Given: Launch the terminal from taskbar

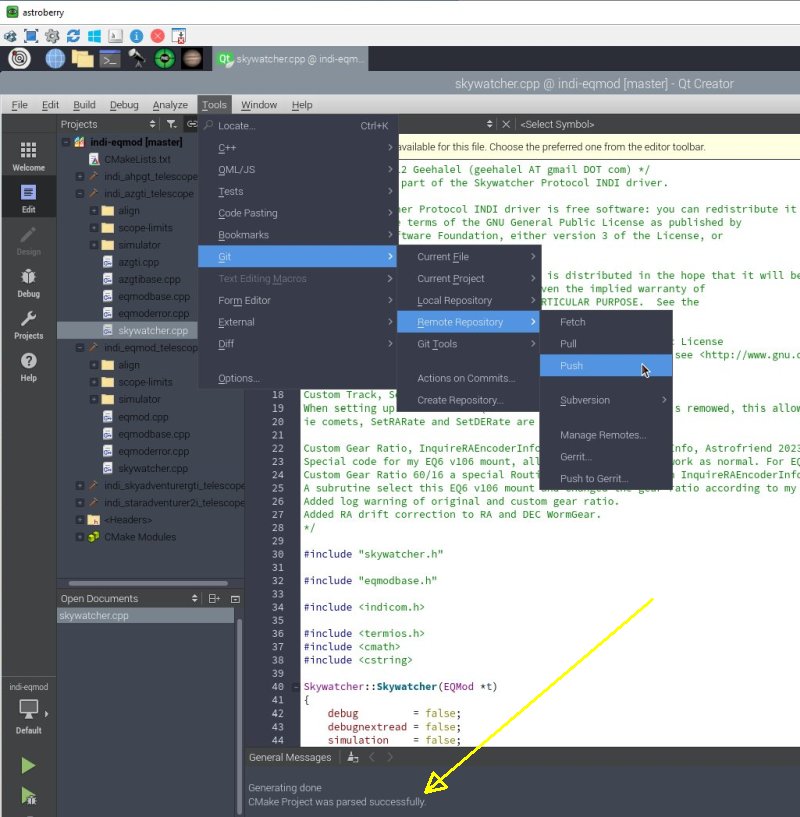Looking at the screenshot, I should pos(110,59).
